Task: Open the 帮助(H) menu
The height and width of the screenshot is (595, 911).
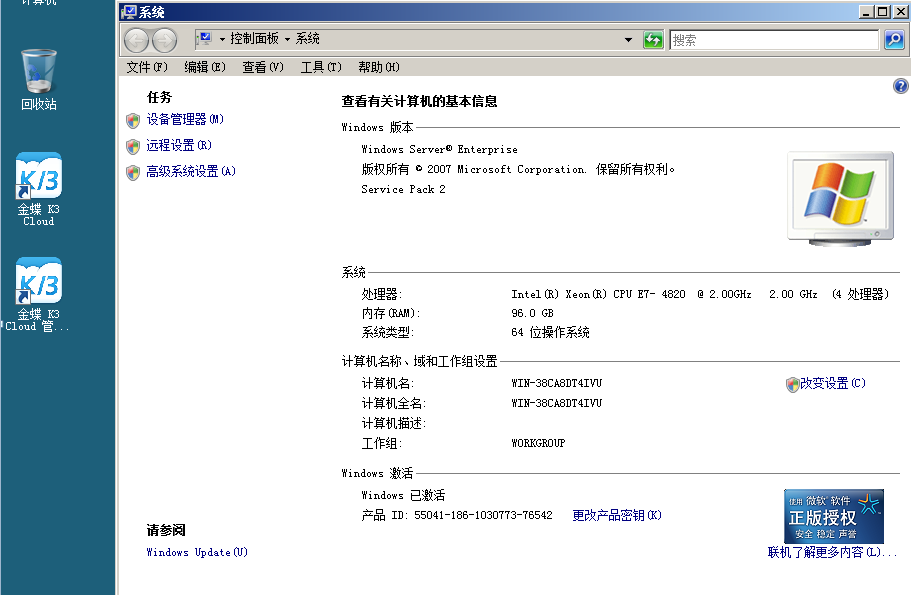Action: coord(379,67)
